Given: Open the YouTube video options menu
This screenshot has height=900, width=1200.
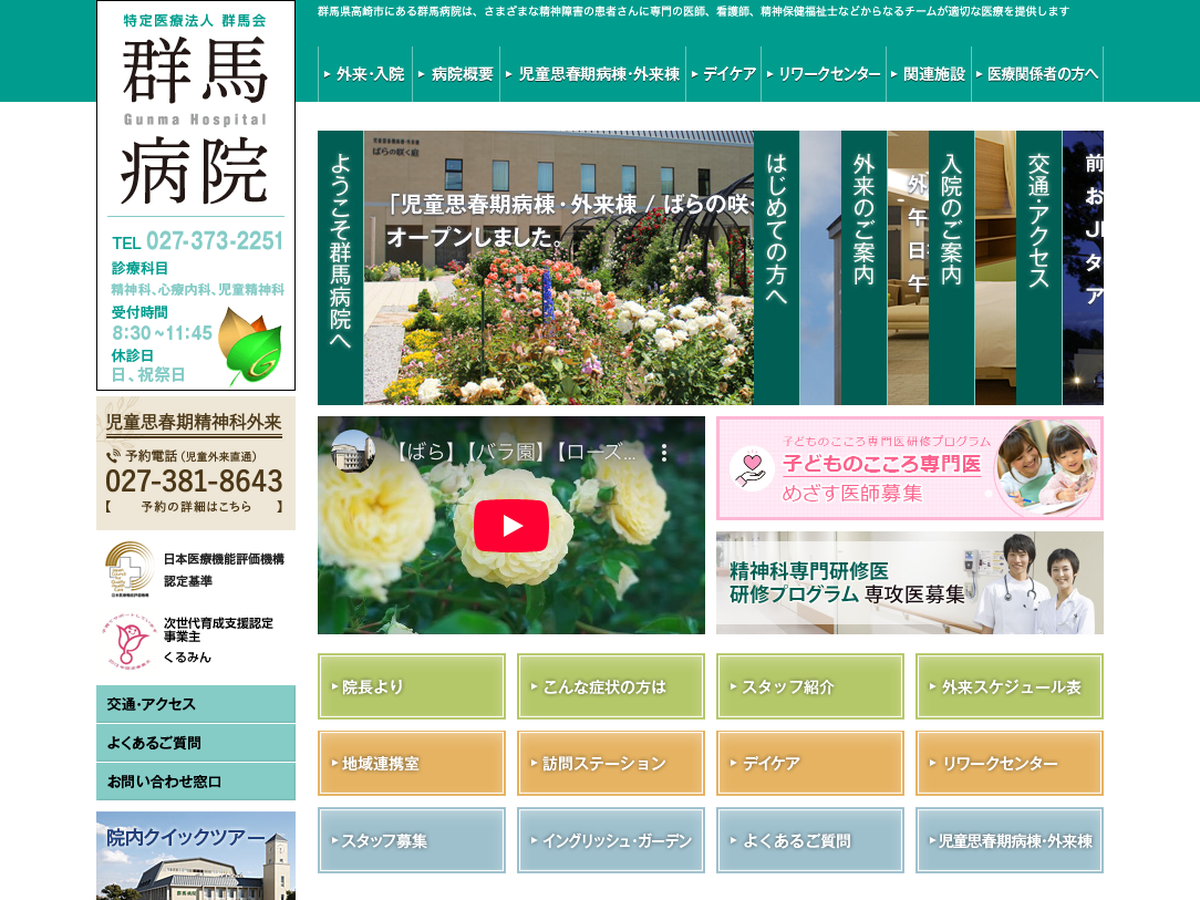Looking at the screenshot, I should click(x=663, y=453).
